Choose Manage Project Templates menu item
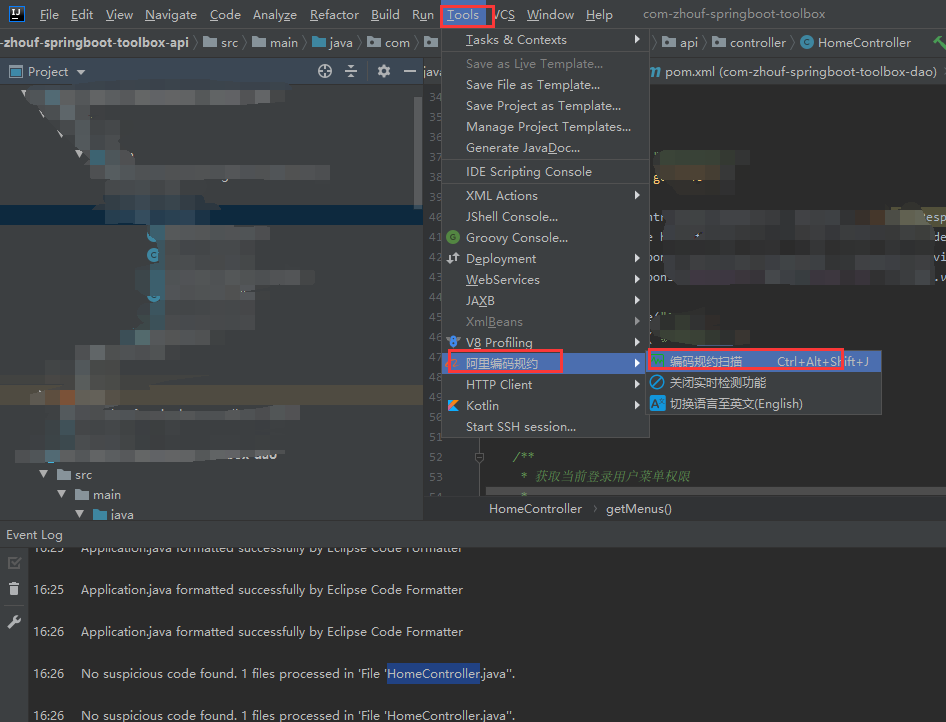 (545, 127)
